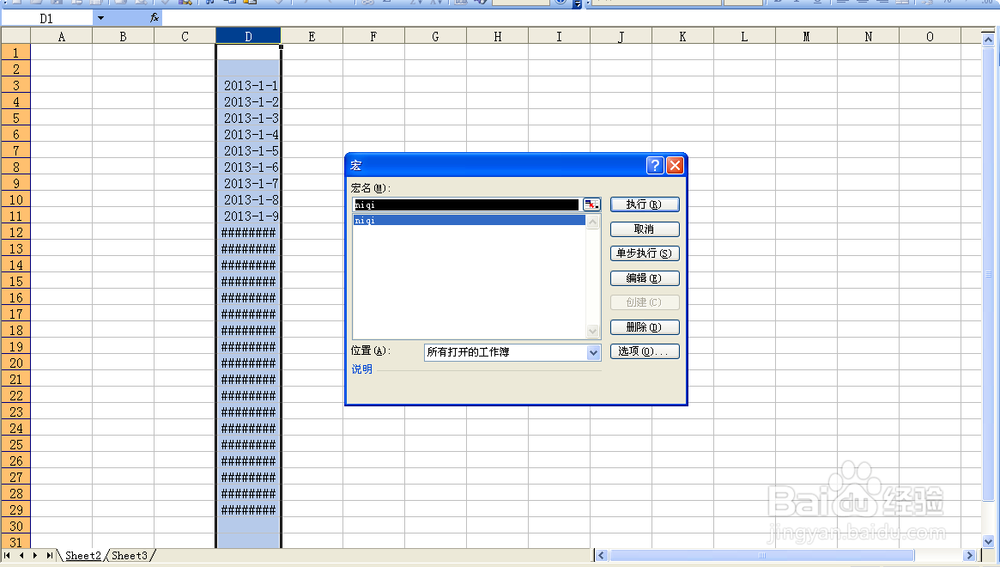
Task: Select column C header
Action: point(185,36)
